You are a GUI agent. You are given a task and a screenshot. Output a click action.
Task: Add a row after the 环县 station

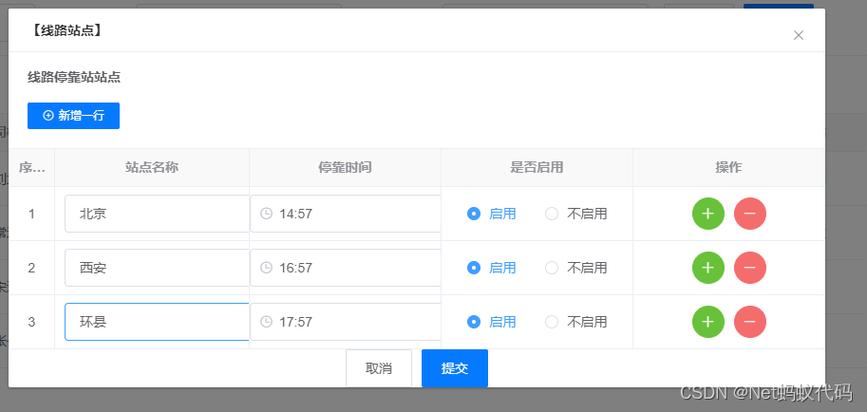[x=708, y=322]
